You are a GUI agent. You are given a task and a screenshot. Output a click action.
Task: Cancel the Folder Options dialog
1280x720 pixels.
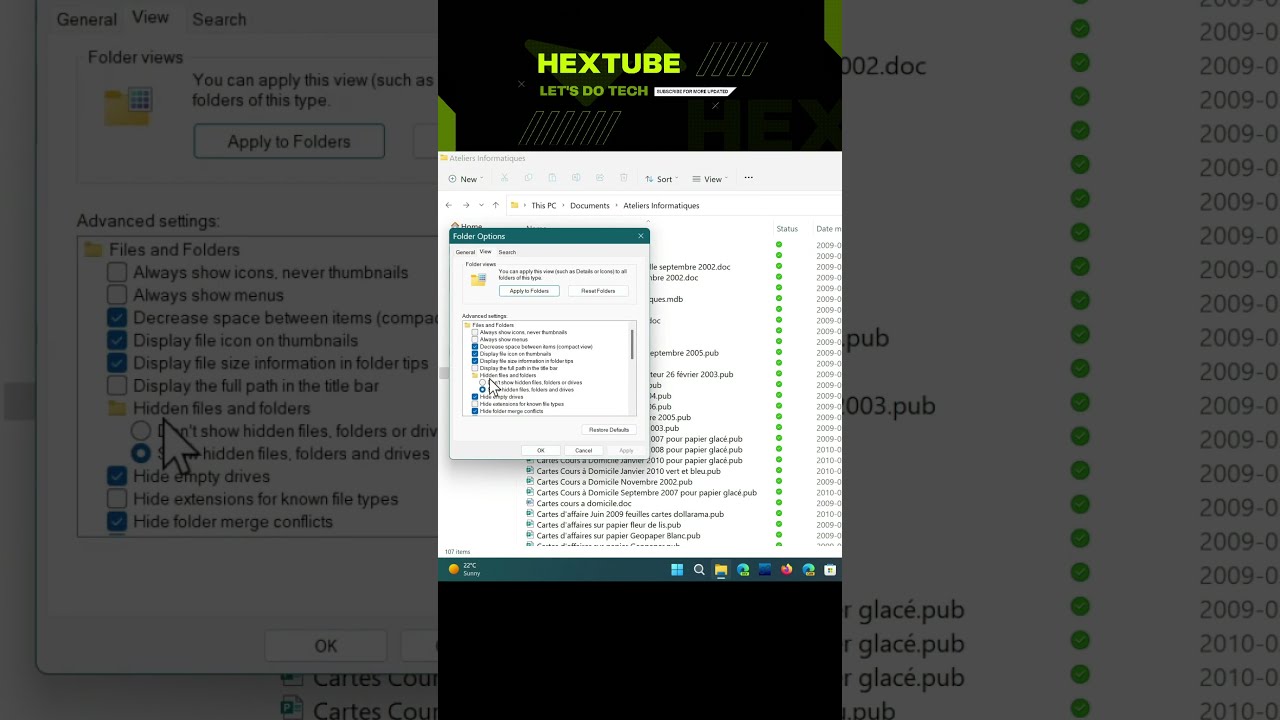584,450
